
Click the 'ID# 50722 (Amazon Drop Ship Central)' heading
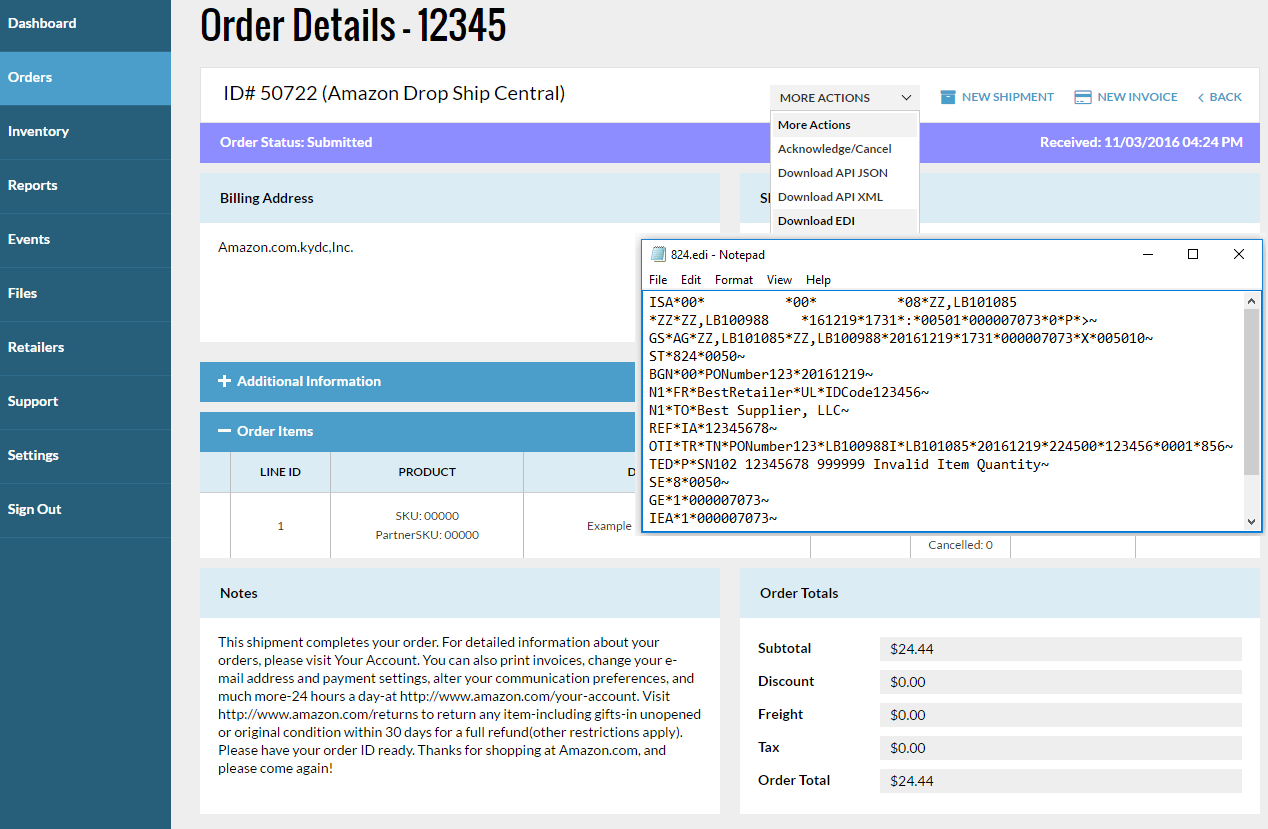click(394, 93)
